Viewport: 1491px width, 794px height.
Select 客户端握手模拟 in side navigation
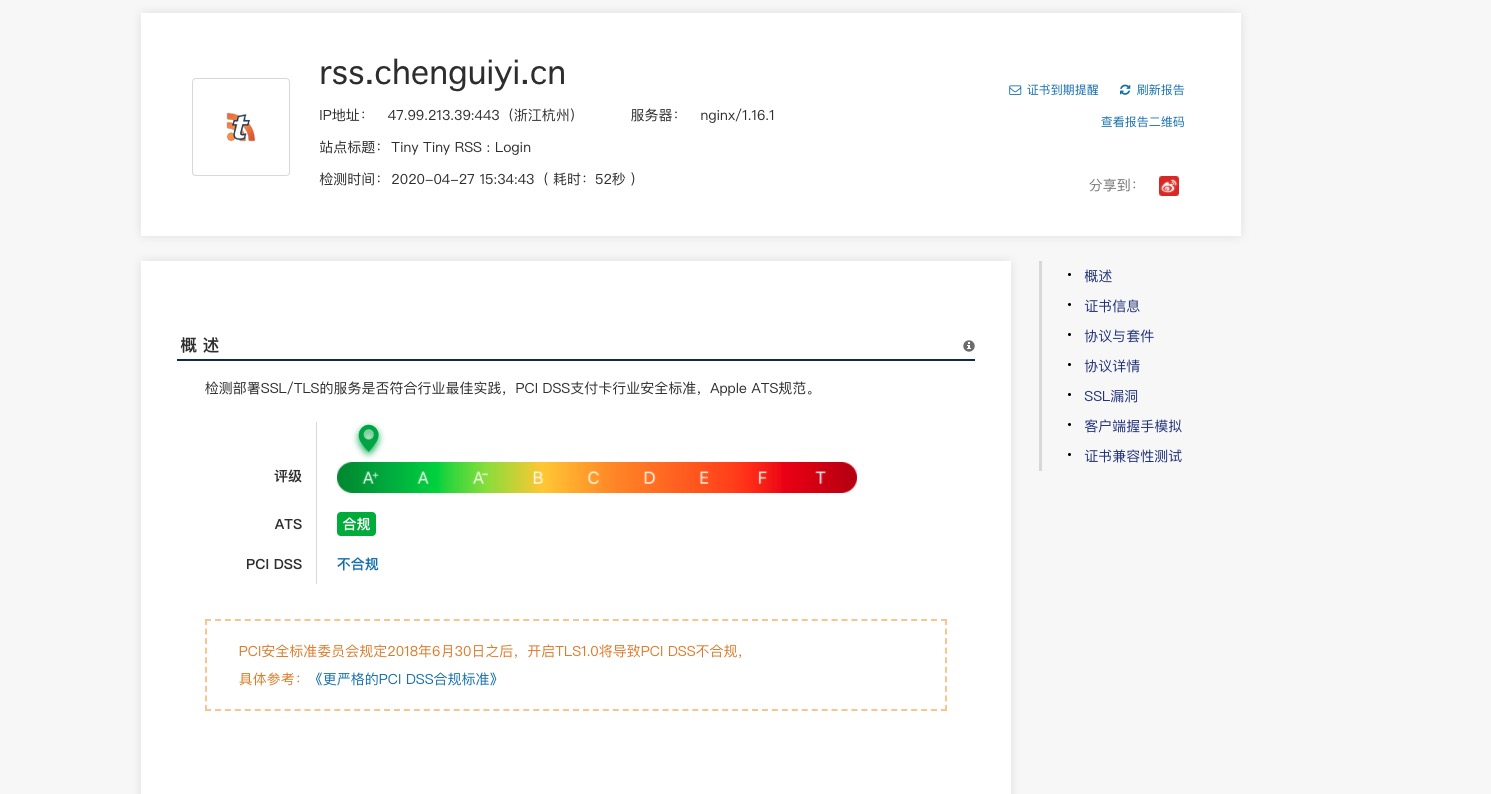click(1133, 426)
